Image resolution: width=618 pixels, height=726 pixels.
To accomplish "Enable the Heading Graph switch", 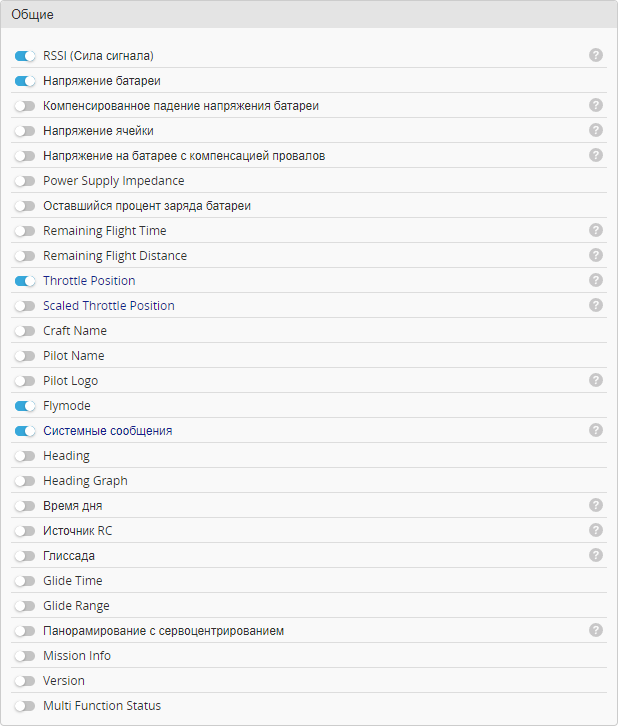I will point(25,481).
